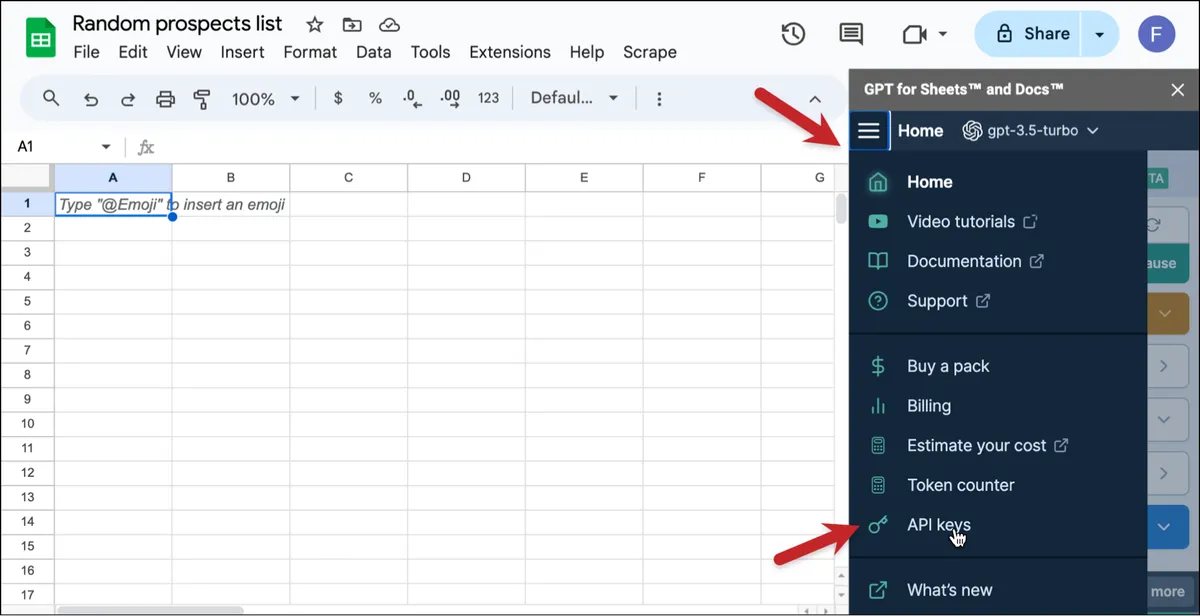This screenshot has width=1200, height=616.
Task: Open the File menu
Action: [x=86, y=52]
